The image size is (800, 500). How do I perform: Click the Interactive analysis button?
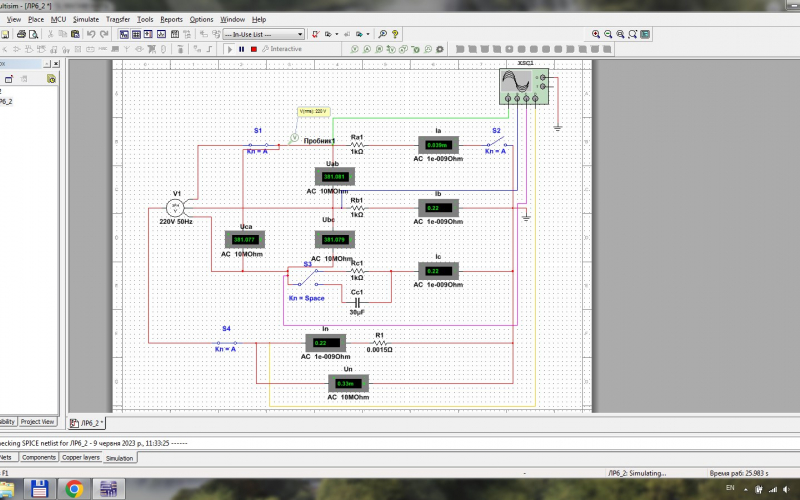[282, 49]
